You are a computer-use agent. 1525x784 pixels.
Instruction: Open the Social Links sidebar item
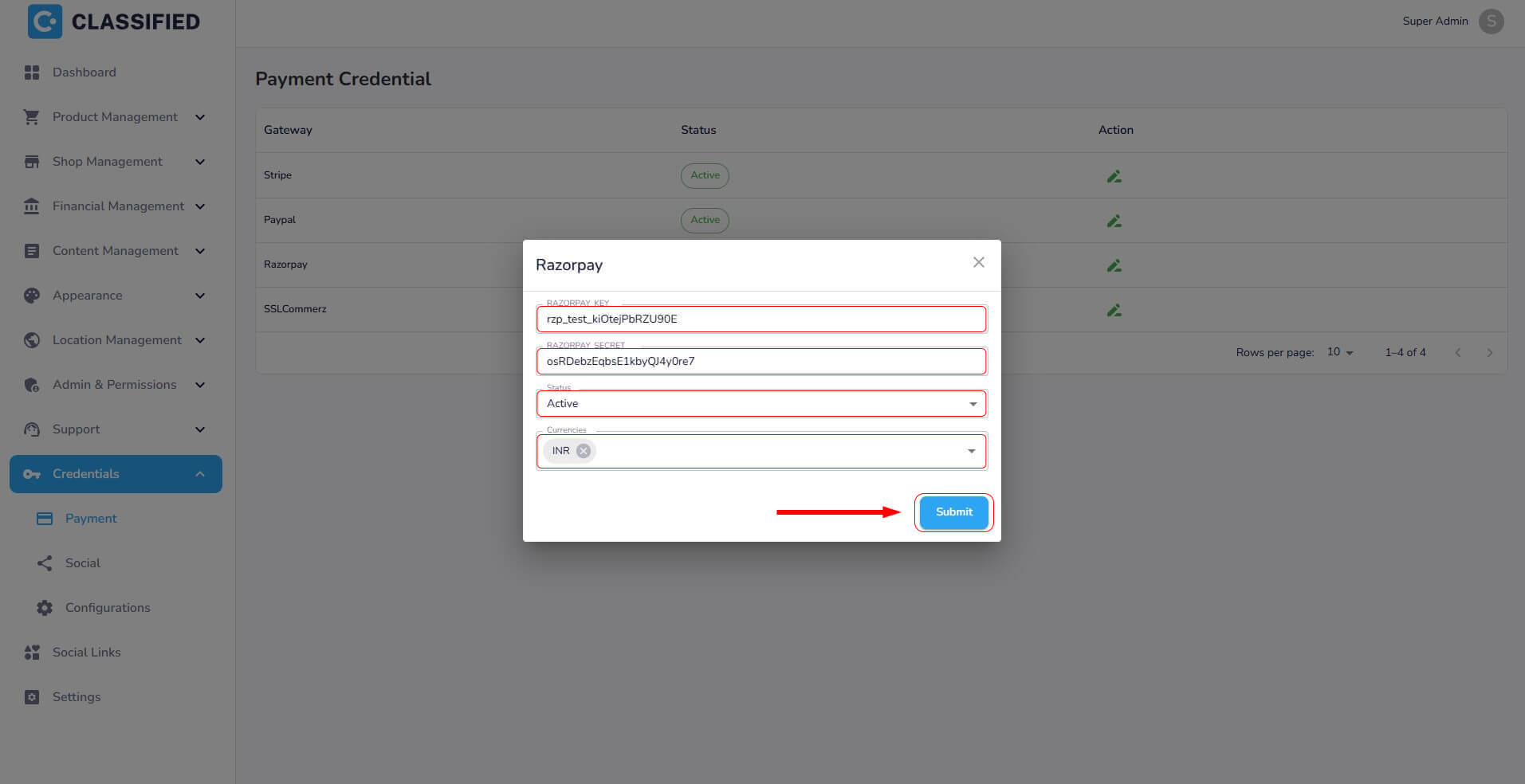(86, 653)
